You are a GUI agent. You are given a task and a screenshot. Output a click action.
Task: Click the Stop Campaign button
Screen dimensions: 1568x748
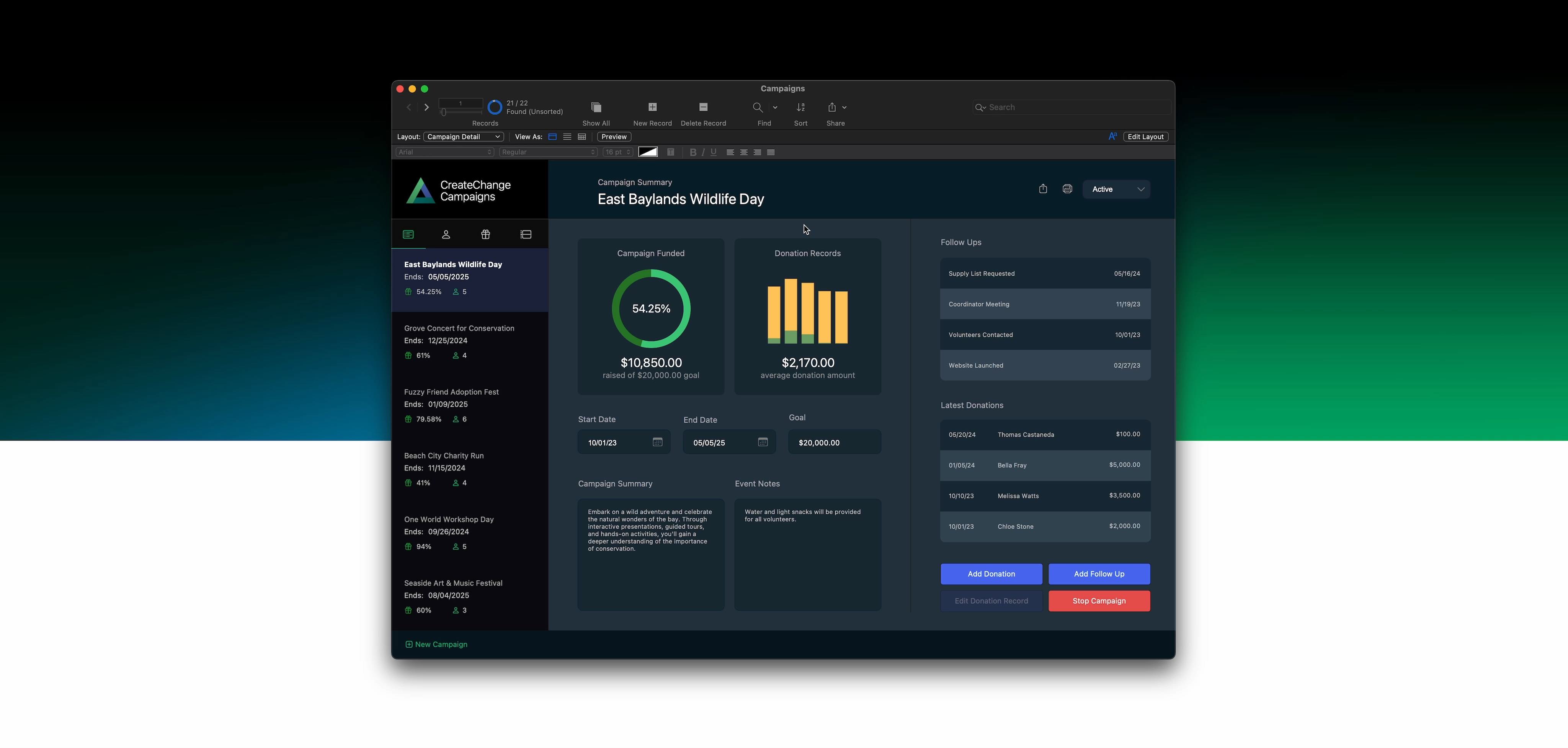click(1099, 601)
